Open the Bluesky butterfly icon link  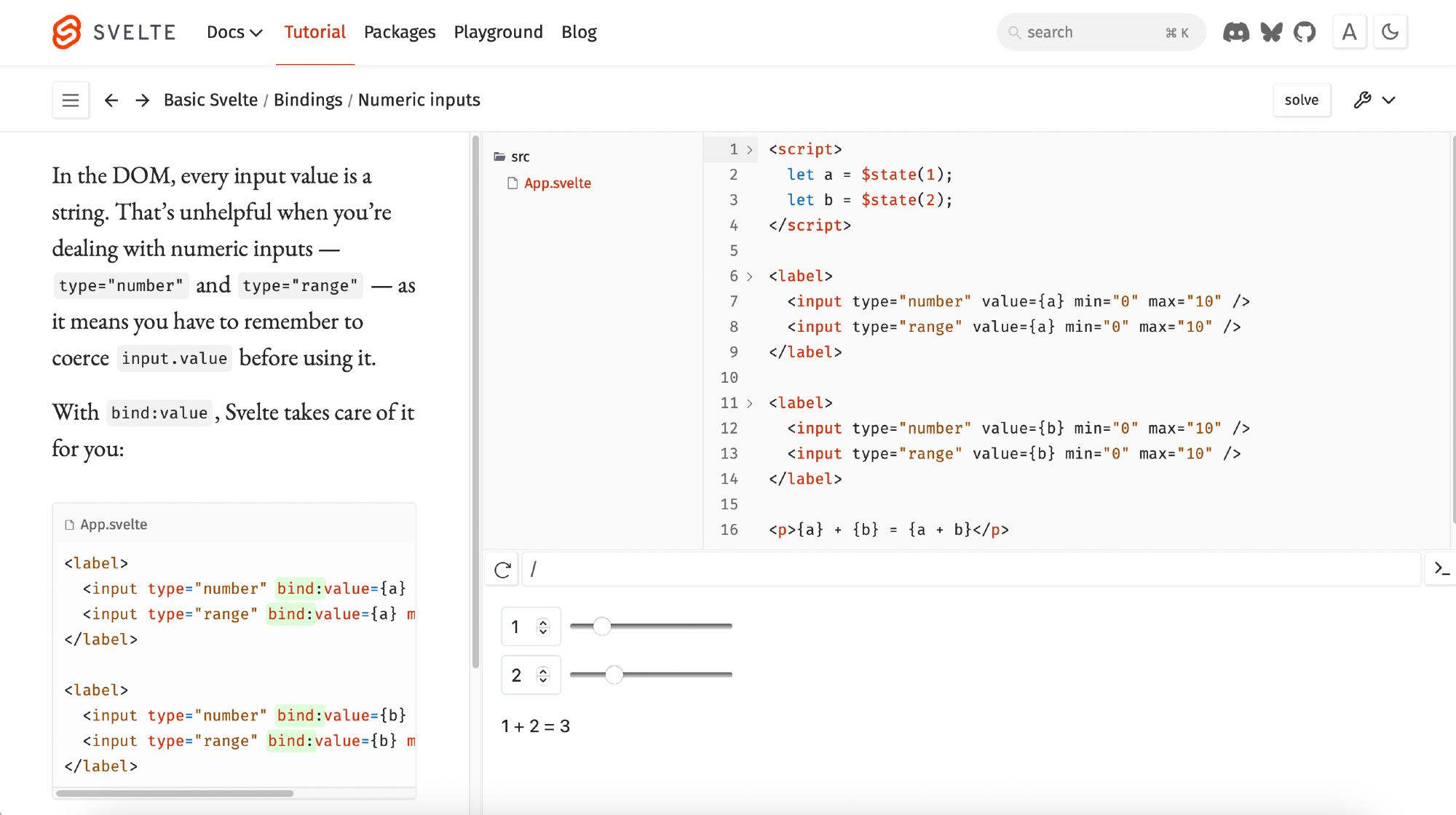pos(1271,32)
